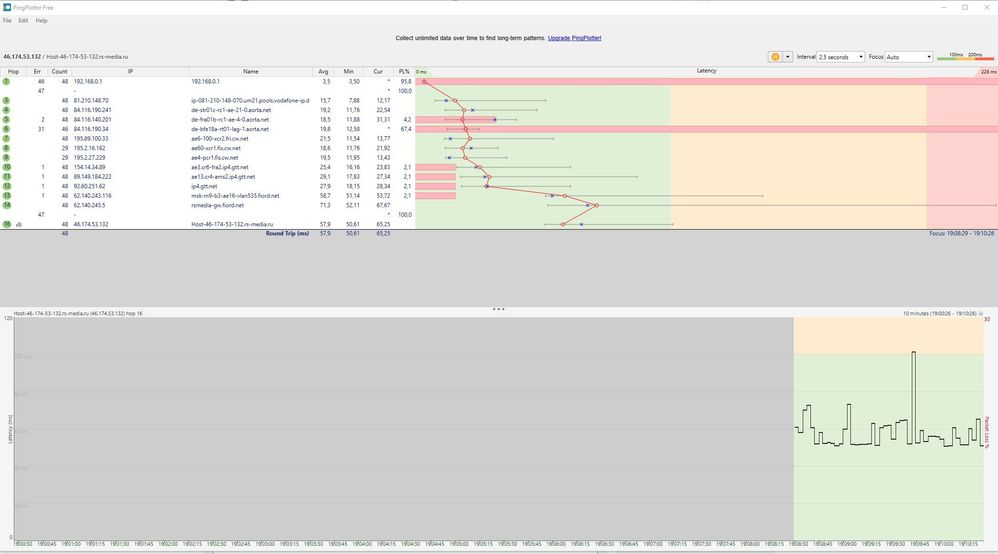Toggle the timeline graph icon beside hop 16
This screenshot has height=554, width=998.
point(18,225)
